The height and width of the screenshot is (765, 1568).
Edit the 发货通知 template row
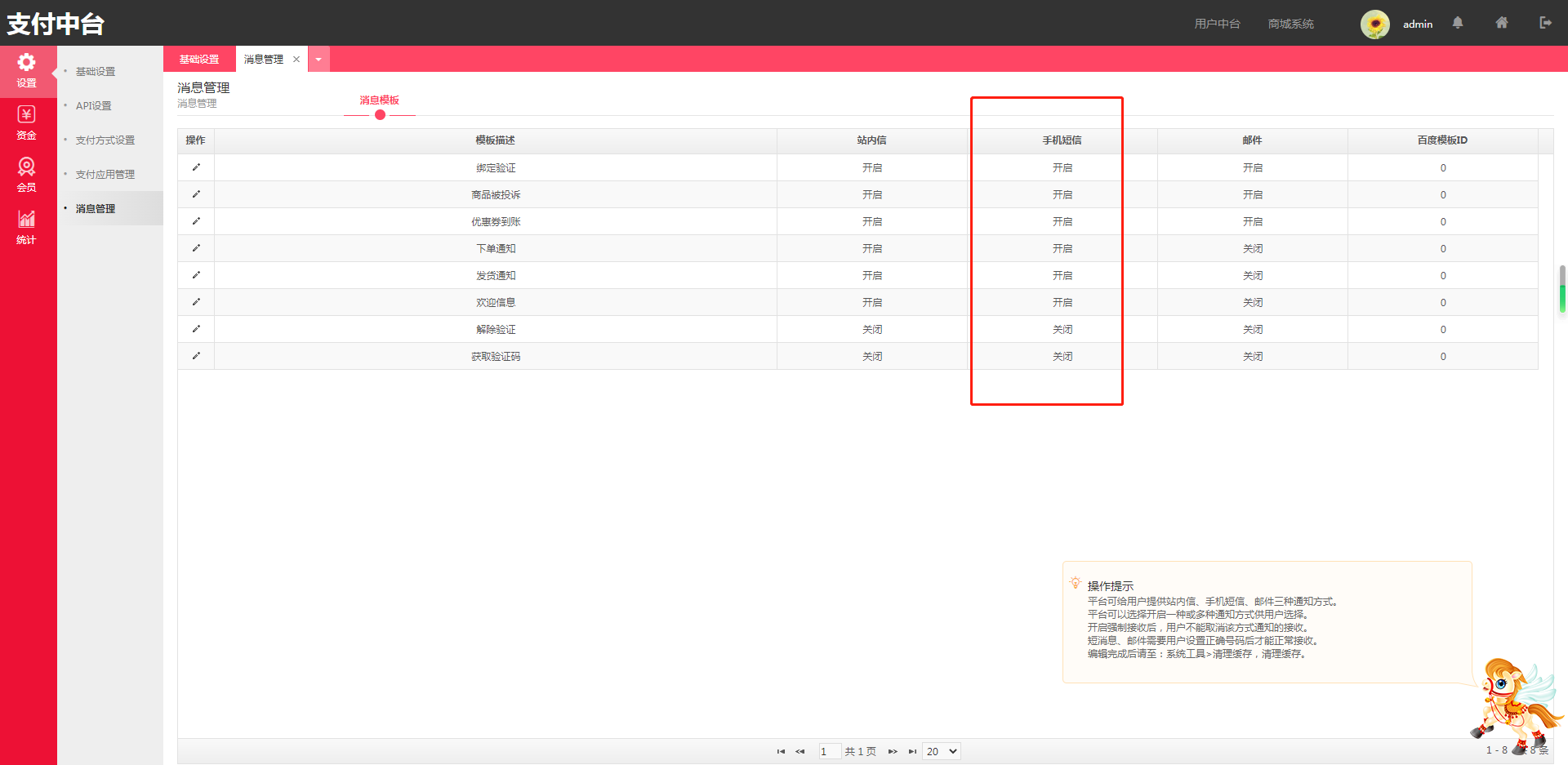[x=196, y=275]
